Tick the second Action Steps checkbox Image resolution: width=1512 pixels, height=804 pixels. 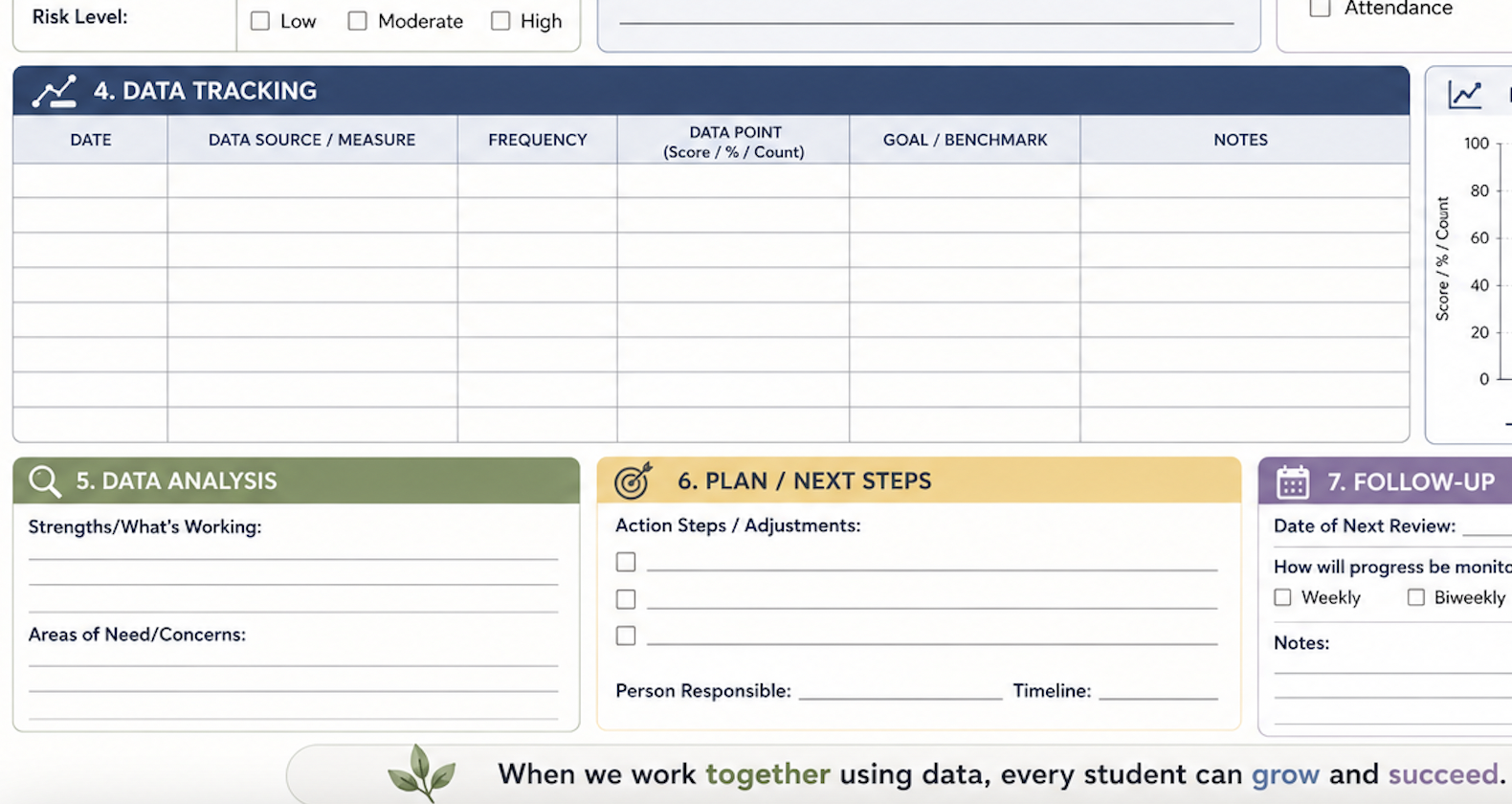(x=626, y=599)
